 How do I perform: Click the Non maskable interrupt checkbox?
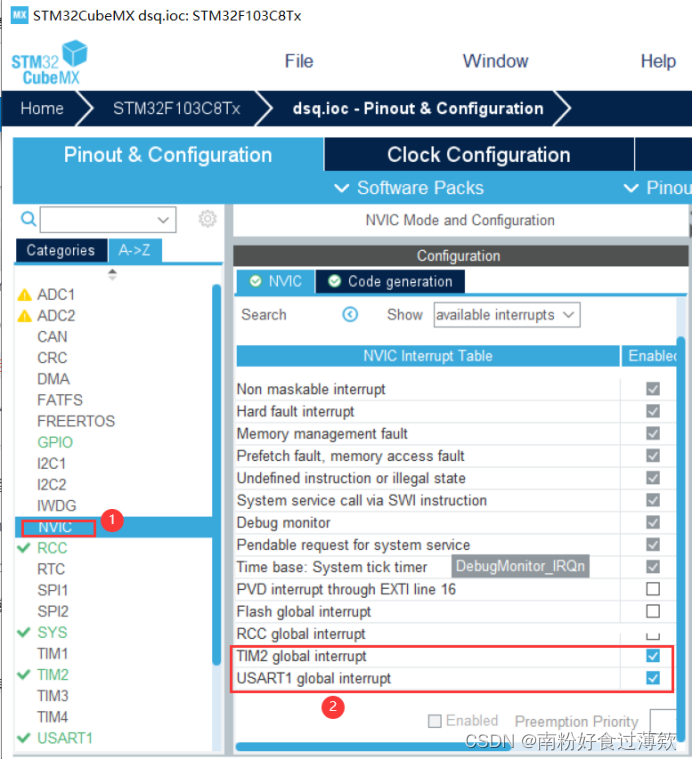[653, 389]
